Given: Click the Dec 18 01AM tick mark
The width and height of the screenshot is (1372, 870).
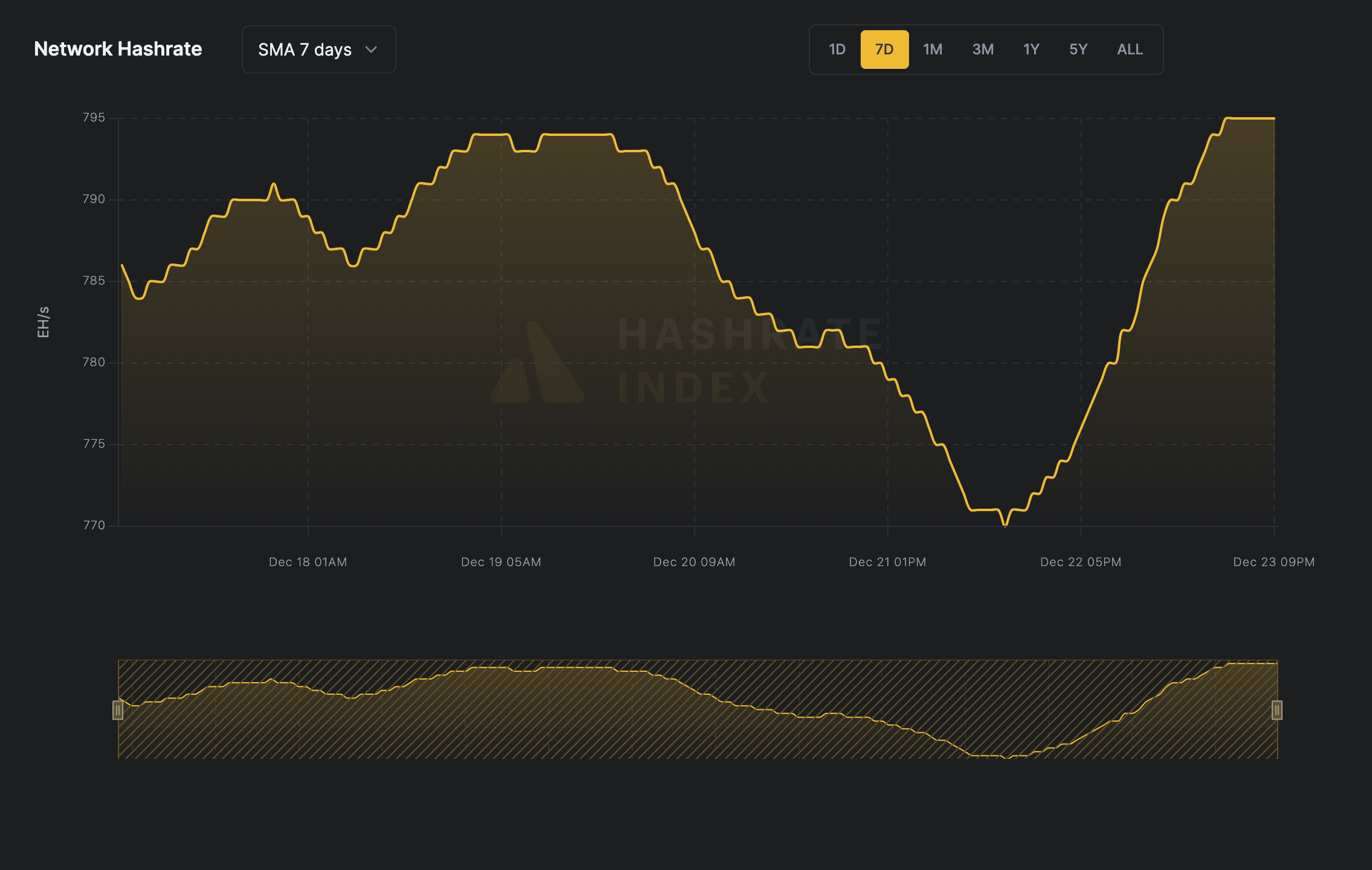Looking at the screenshot, I should point(308,561).
